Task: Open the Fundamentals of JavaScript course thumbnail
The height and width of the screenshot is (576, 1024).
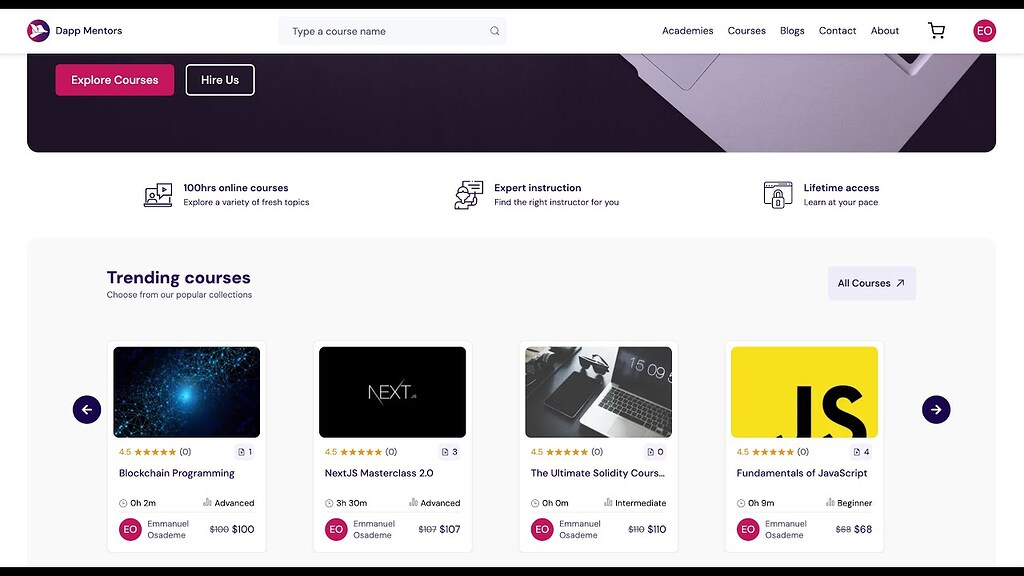Action: click(x=804, y=392)
